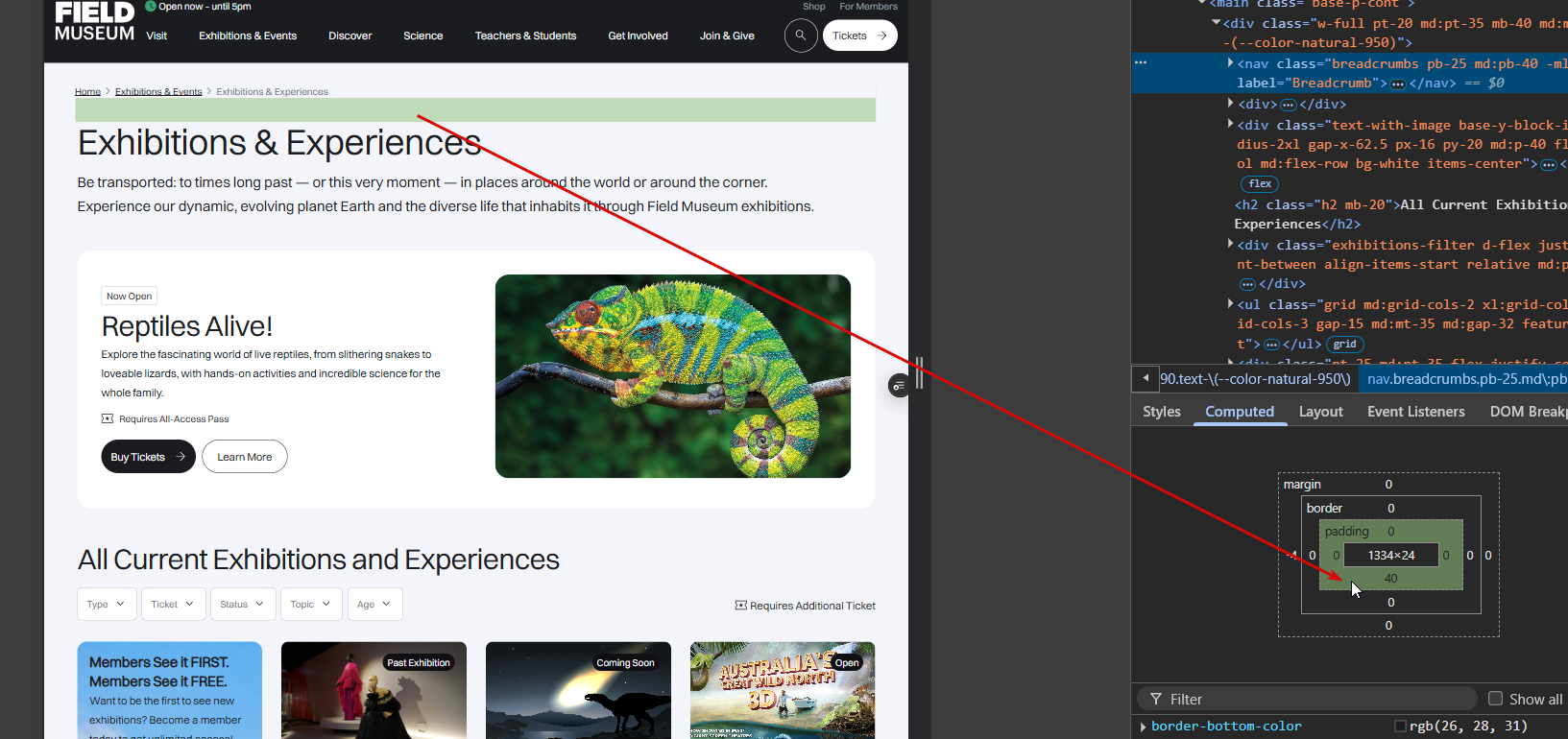This screenshot has height=739, width=1568.
Task: Open the Discover navigation menu
Action: (x=350, y=36)
